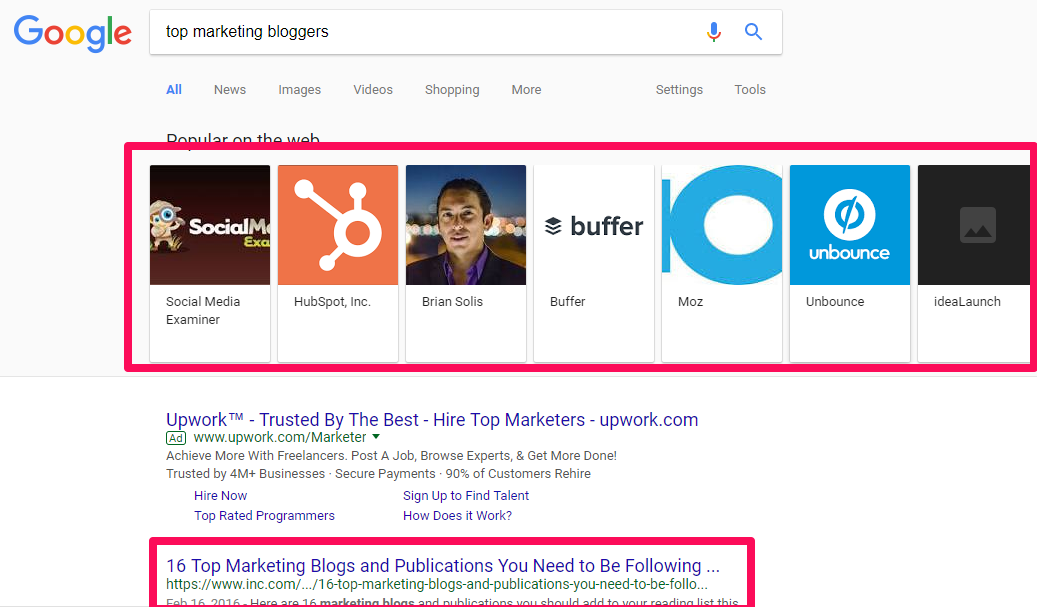Click the blue search magnifier icon
This screenshot has width=1037, height=607.
coord(753,32)
